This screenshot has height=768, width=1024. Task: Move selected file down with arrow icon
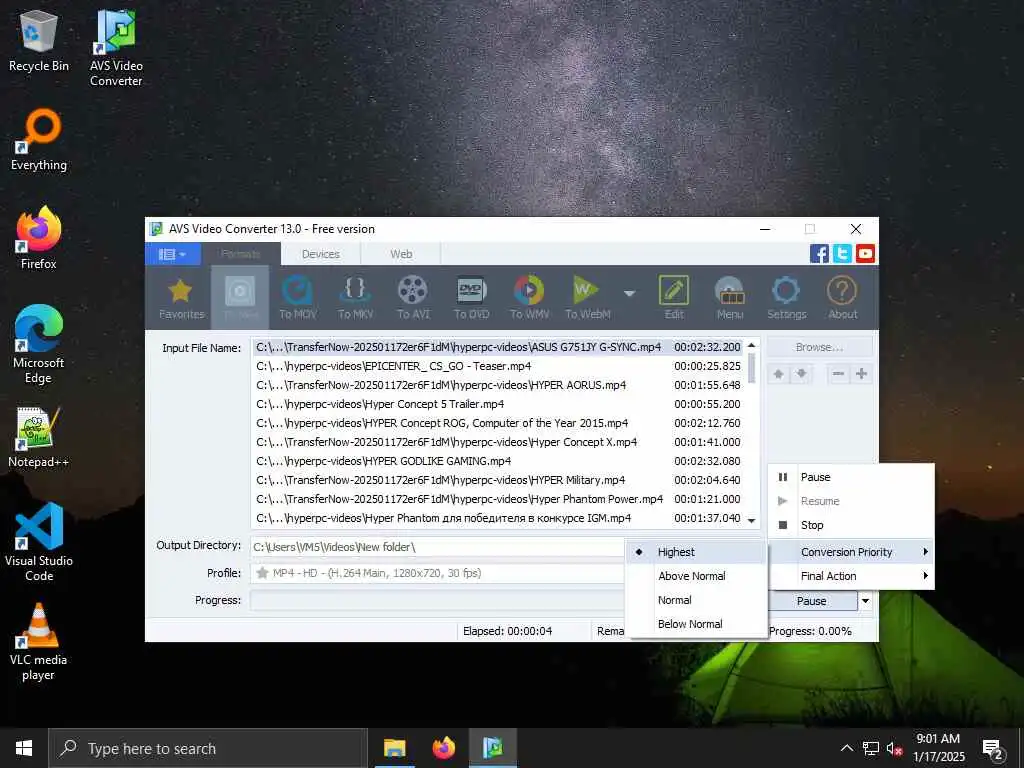[801, 374]
